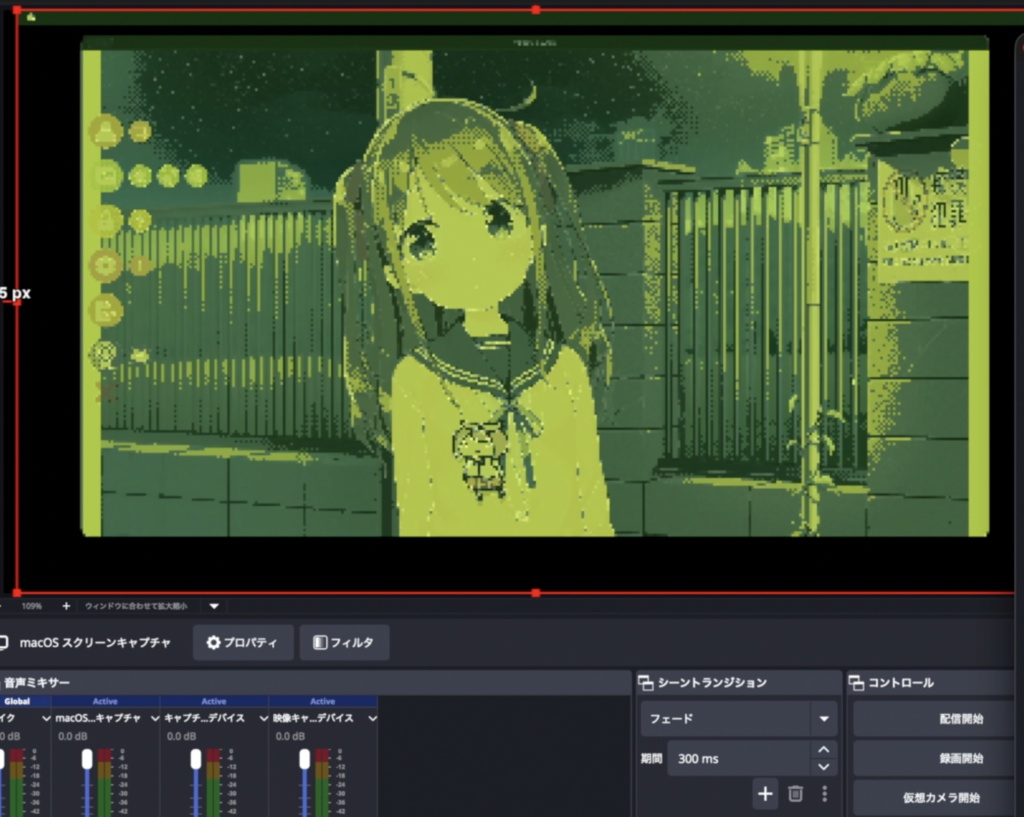Open フィルタ for the selected source

[x=344, y=643]
